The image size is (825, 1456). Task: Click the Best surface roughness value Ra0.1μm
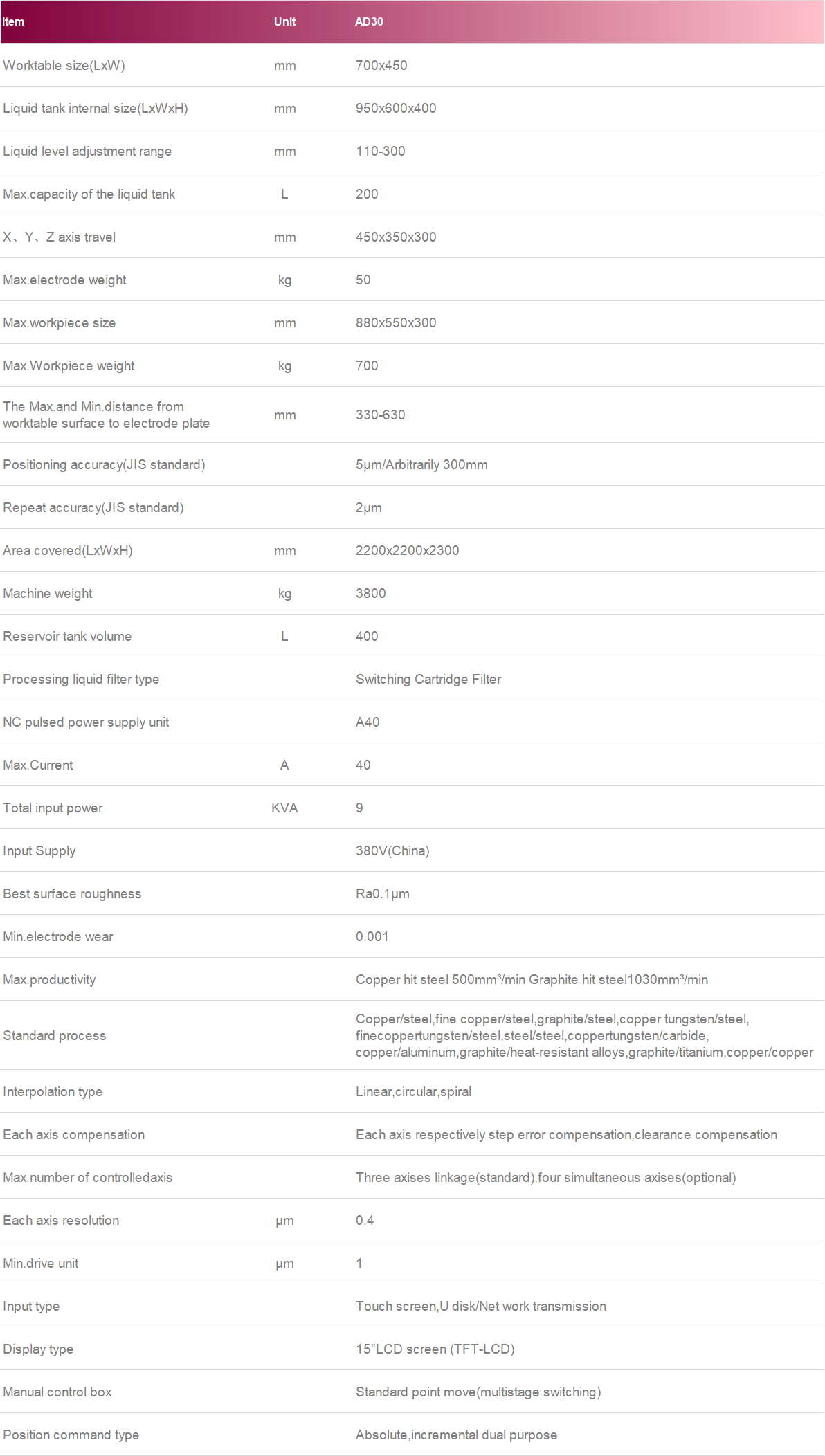pos(383,894)
